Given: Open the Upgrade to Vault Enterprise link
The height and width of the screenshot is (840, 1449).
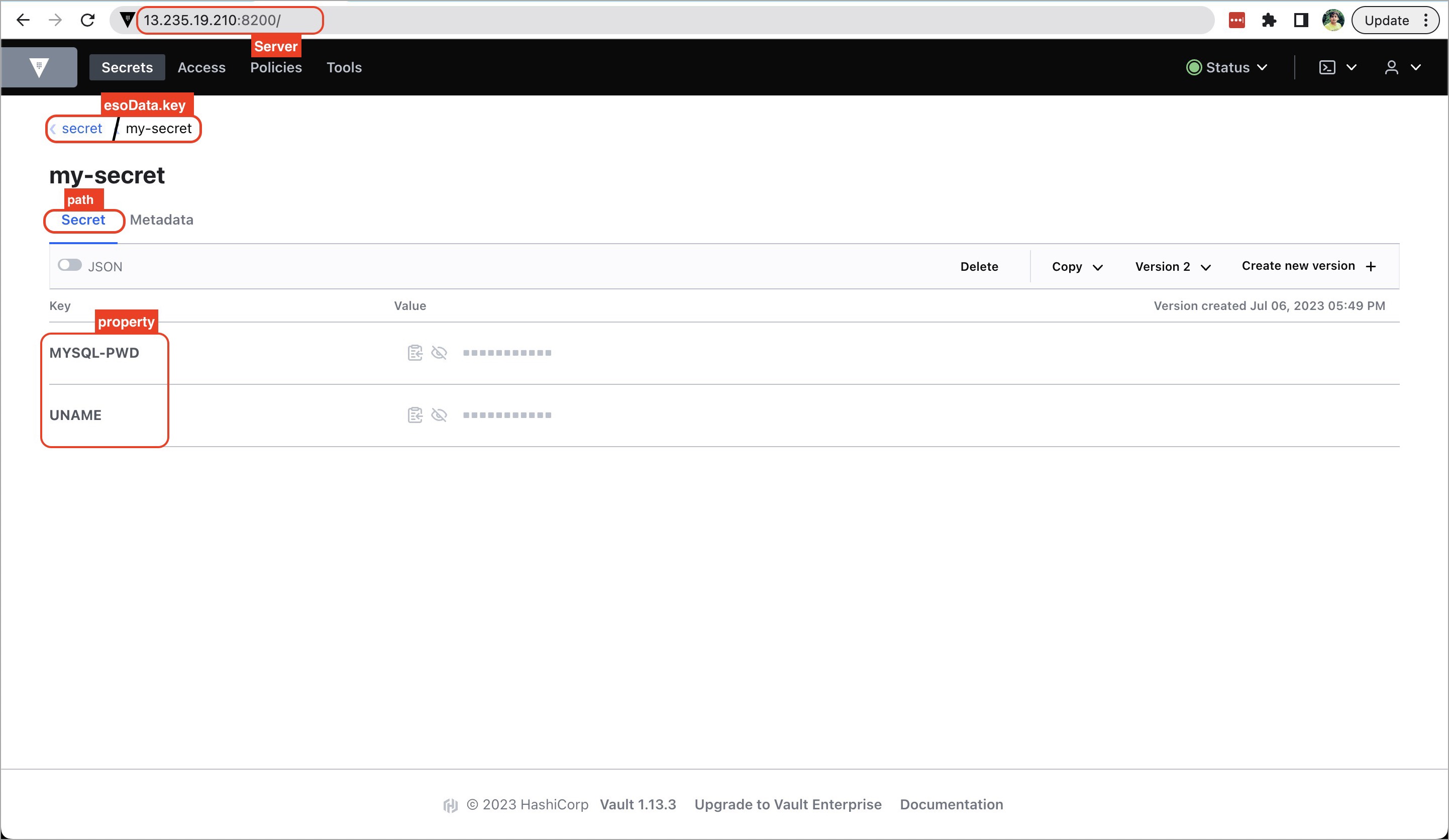Looking at the screenshot, I should click(787, 804).
